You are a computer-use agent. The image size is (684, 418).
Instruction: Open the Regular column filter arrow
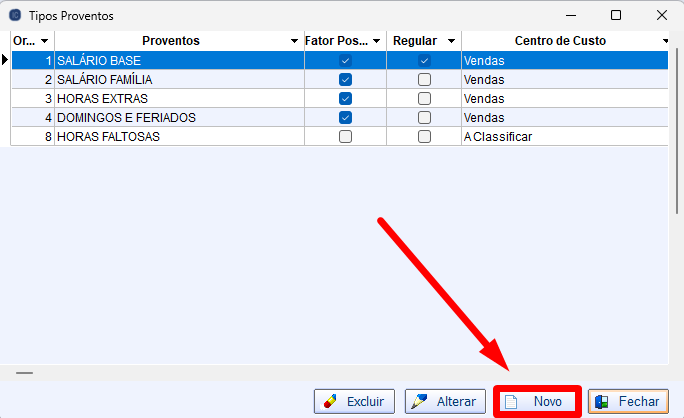452,41
